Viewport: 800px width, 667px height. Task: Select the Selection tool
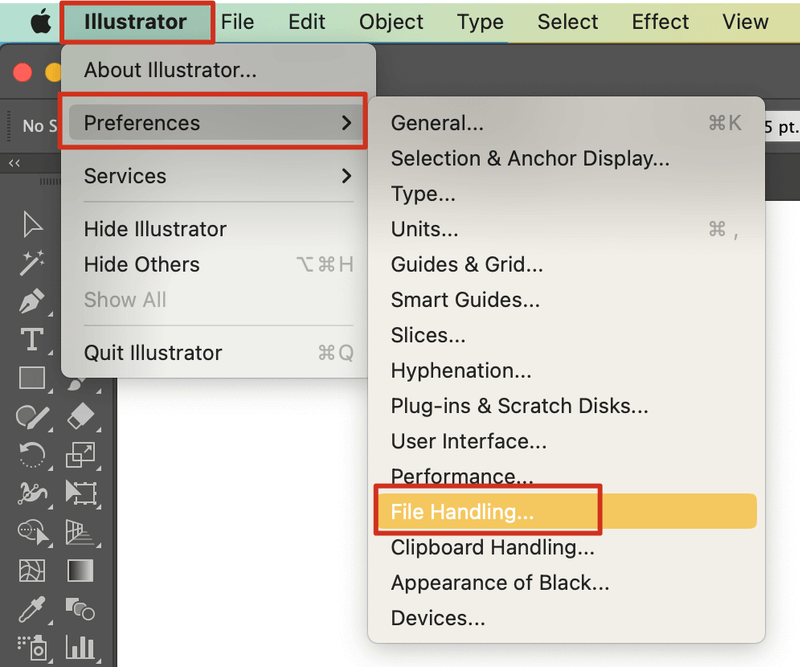pos(30,225)
